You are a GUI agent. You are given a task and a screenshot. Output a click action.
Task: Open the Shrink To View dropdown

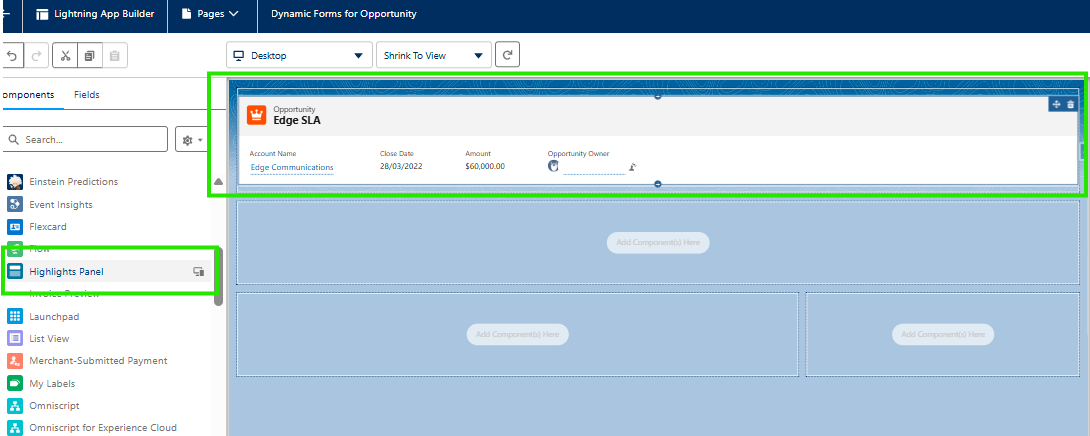[433, 56]
